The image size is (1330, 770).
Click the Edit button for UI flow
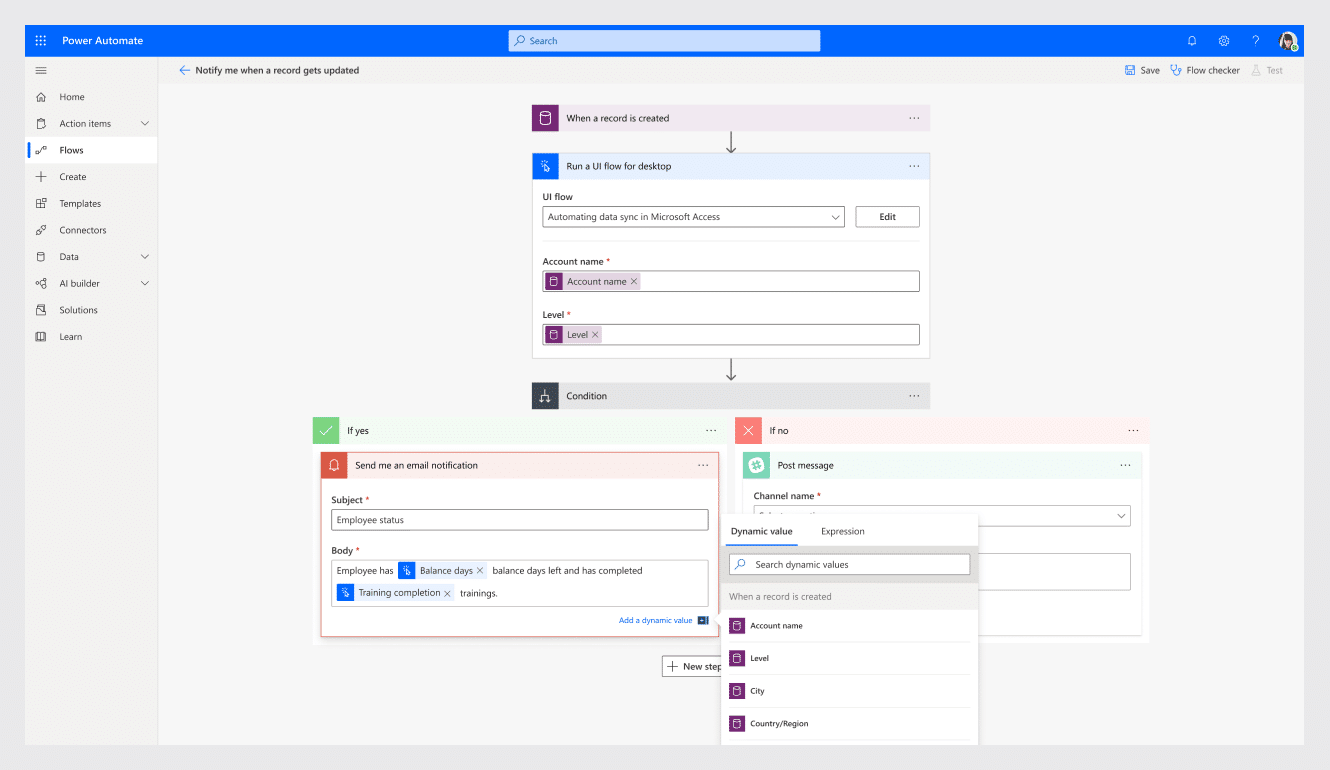point(887,217)
